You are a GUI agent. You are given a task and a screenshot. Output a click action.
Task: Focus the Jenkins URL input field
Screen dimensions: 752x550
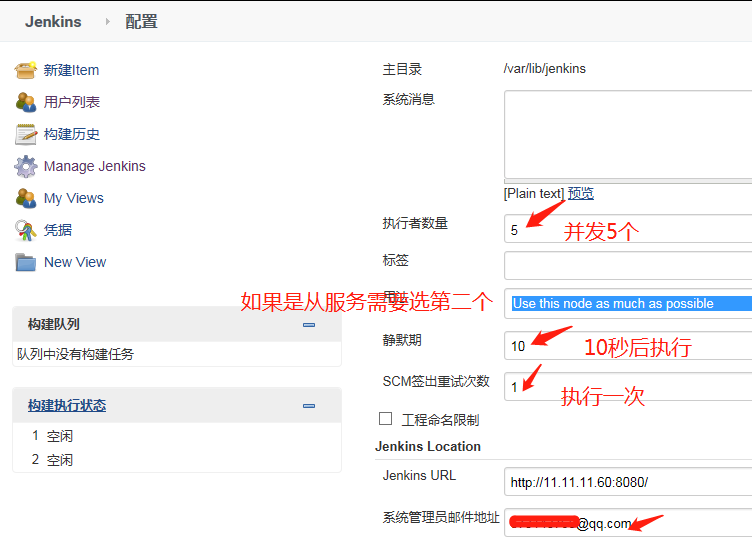point(628,482)
